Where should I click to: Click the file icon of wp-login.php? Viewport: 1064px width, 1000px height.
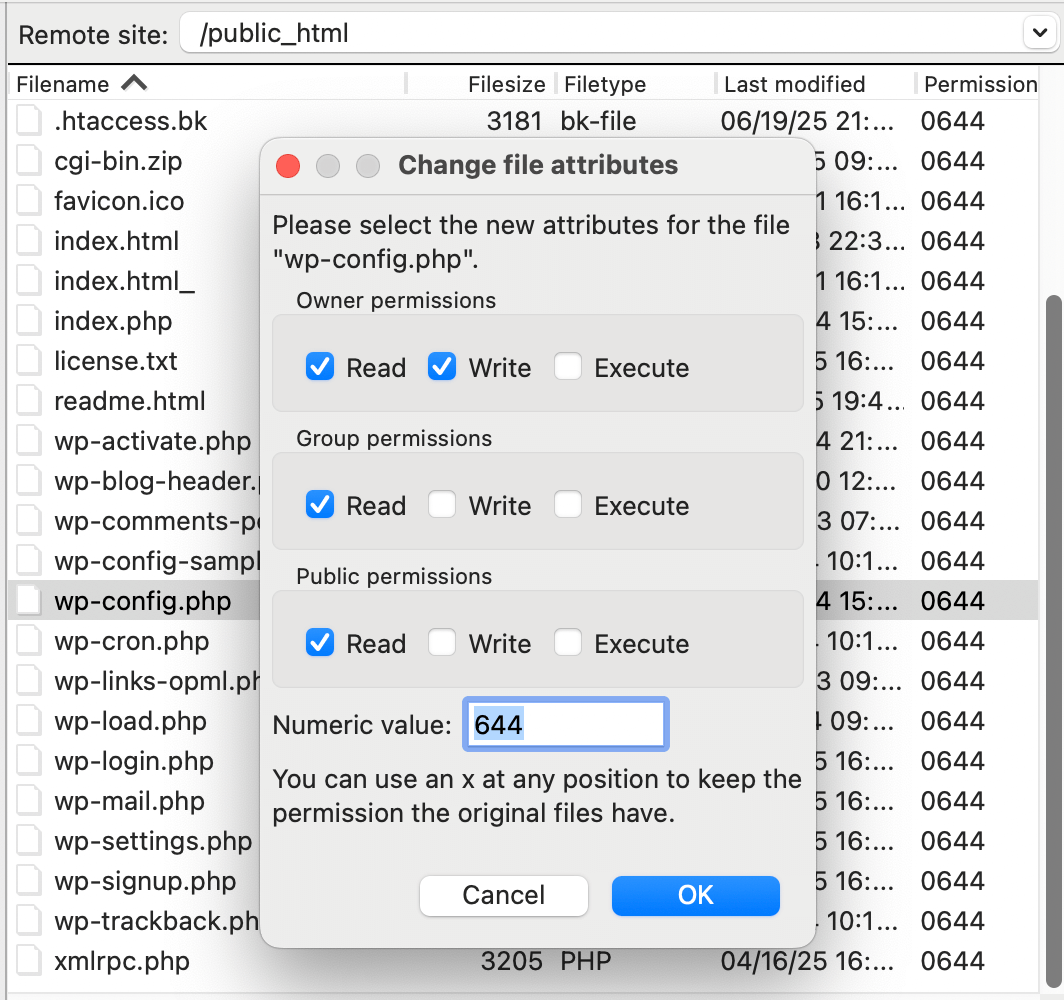(29, 761)
